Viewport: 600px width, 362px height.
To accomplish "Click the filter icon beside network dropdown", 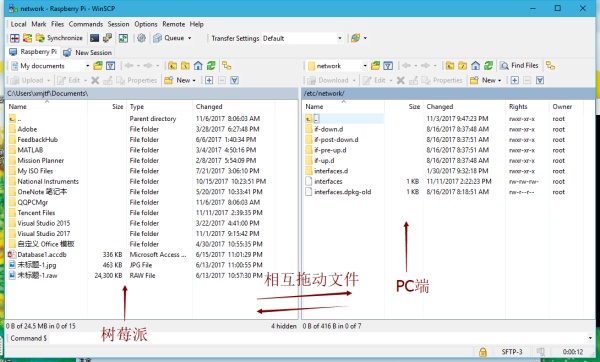I will 388,66.
